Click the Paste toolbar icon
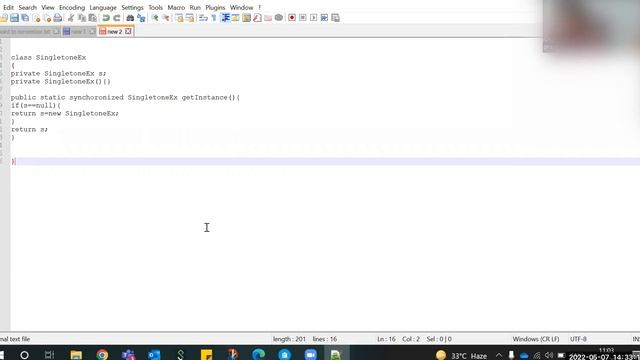Image resolution: width=640 pixels, height=360 pixels. (x=93, y=18)
